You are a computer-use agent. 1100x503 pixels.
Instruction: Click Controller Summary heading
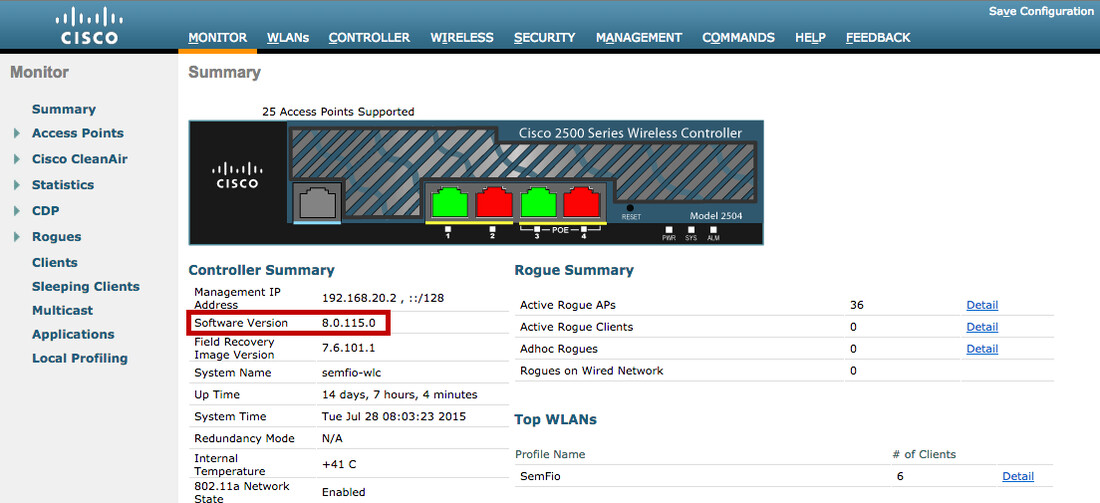coord(262,271)
